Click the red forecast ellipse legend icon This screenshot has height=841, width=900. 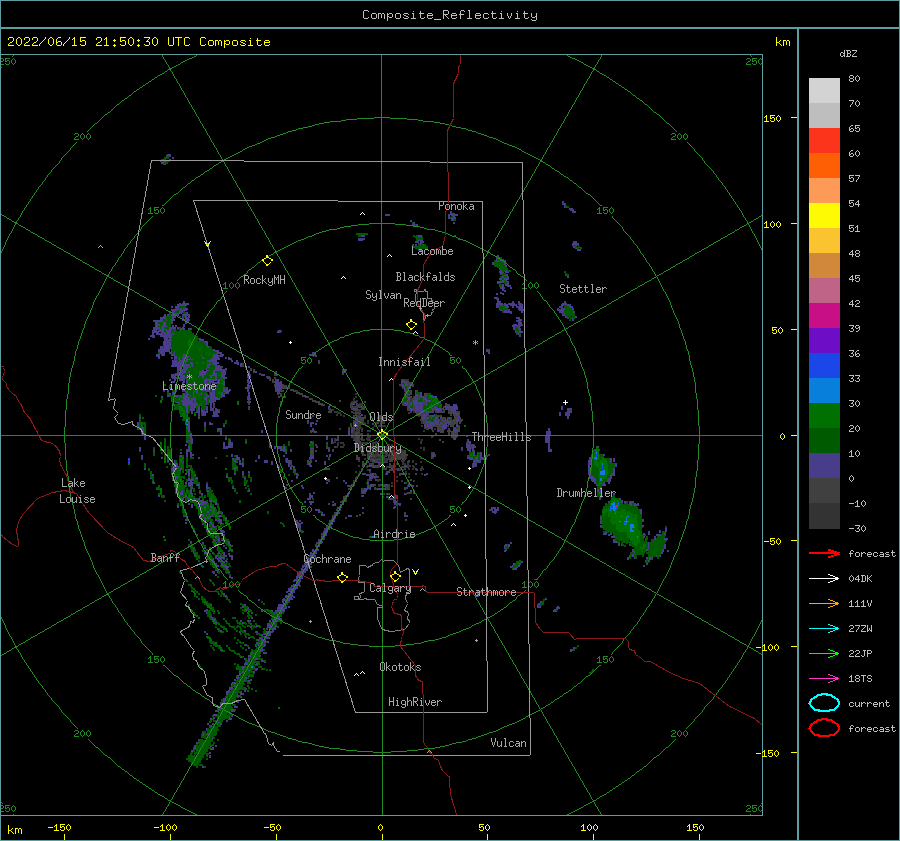click(x=824, y=728)
